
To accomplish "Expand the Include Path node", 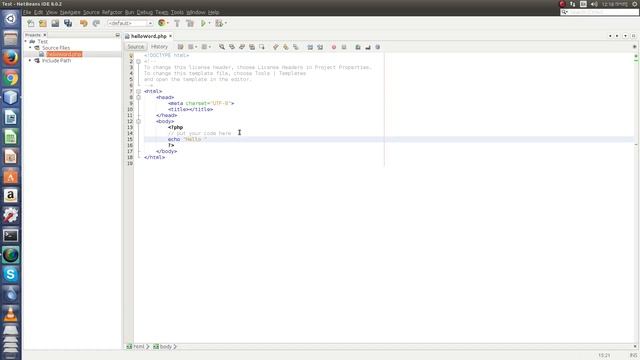I will (30, 60).
